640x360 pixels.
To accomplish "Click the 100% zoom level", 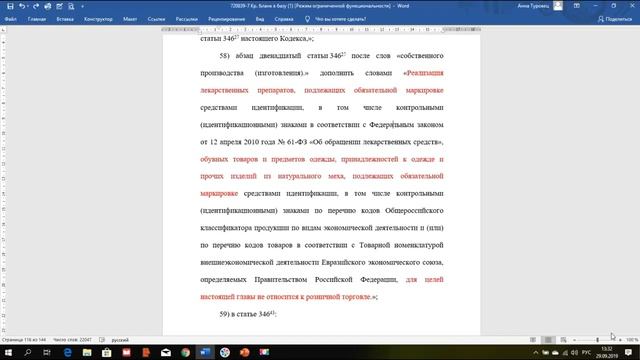I will click(x=632, y=340).
